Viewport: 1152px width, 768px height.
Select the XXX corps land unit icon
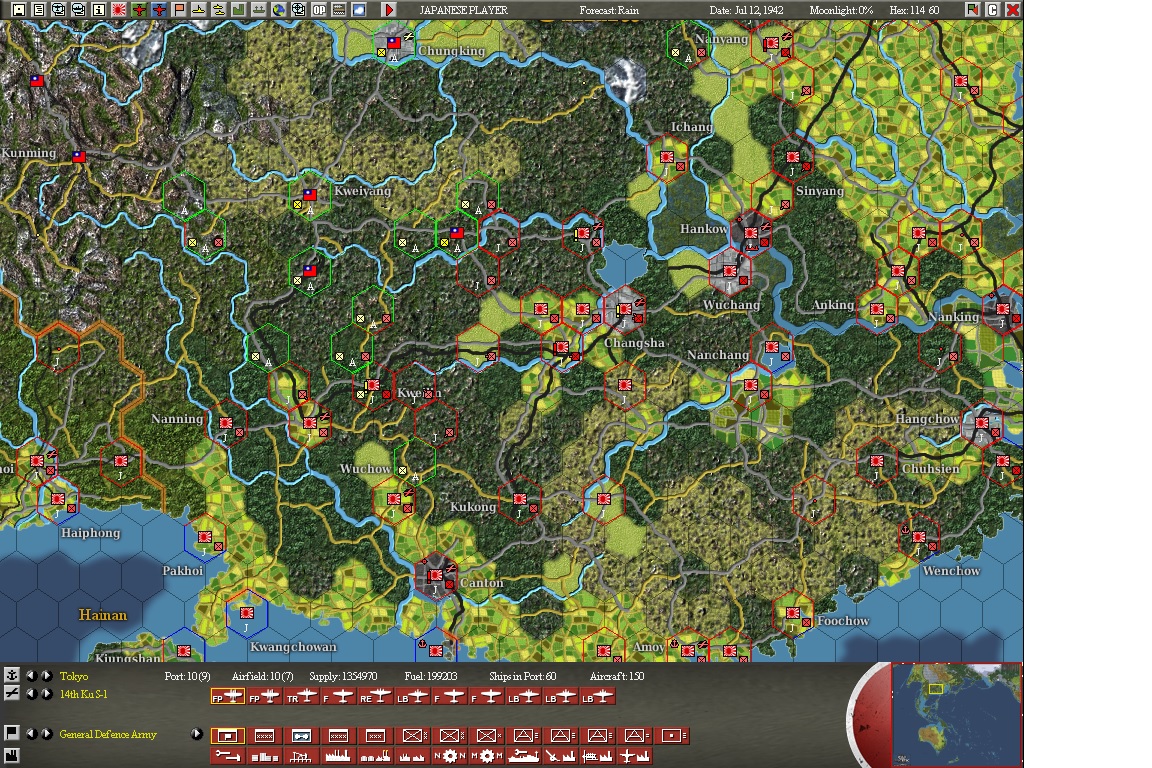point(375,736)
